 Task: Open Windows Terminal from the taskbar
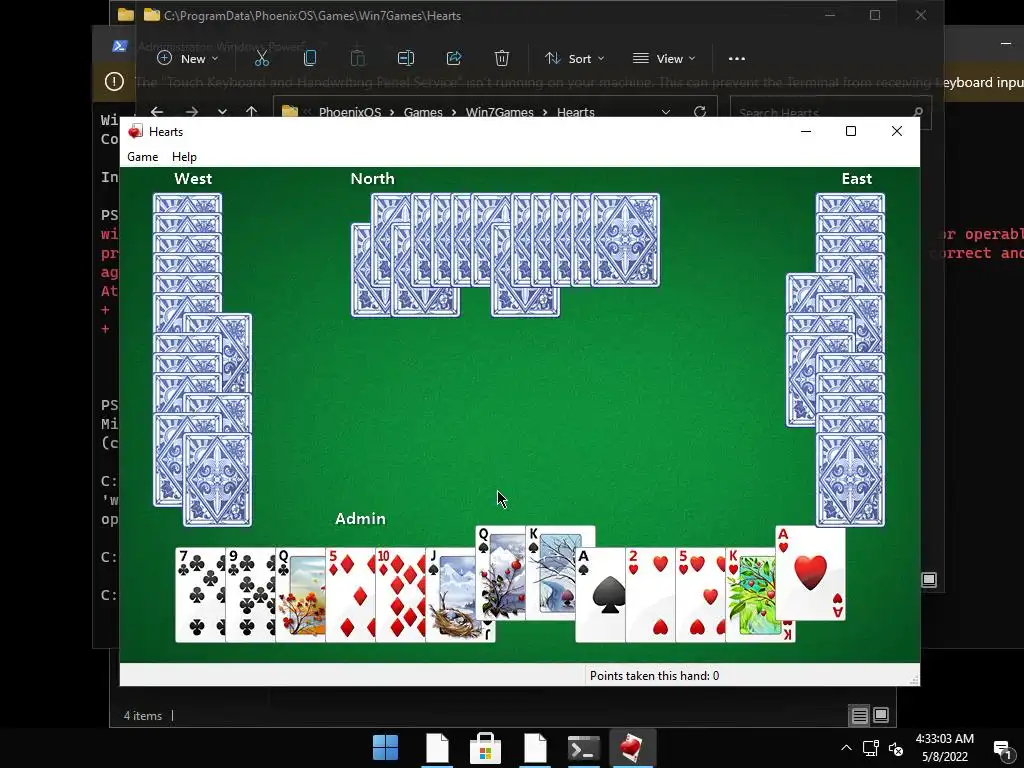pos(583,748)
